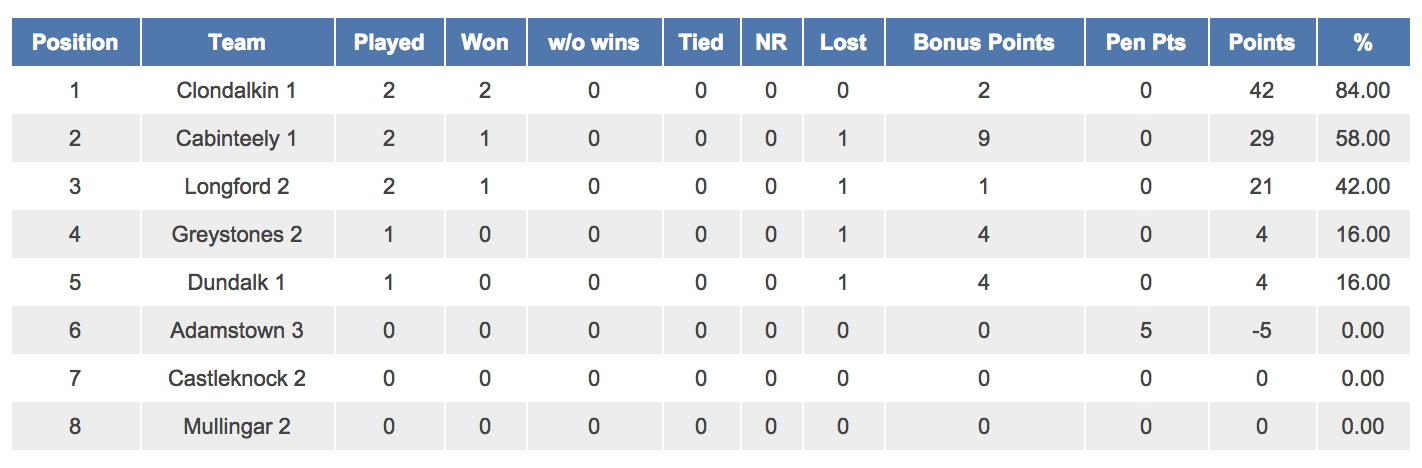Image resolution: width=1422 pixels, height=468 pixels.
Task: Select the Cabinteely 1 team name
Action: click(237, 139)
